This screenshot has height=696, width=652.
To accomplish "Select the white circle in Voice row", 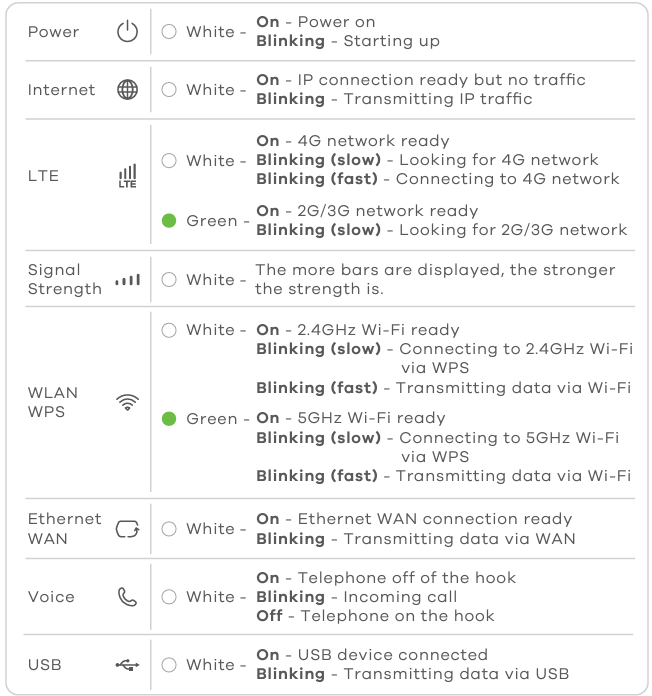I will click(169, 597).
